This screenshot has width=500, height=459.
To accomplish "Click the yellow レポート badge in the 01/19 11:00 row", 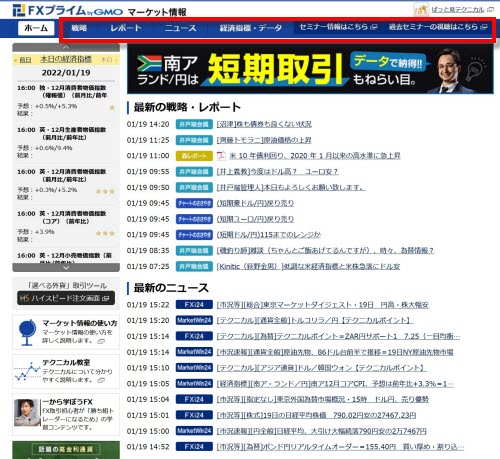I will pyautogui.click(x=194, y=156).
